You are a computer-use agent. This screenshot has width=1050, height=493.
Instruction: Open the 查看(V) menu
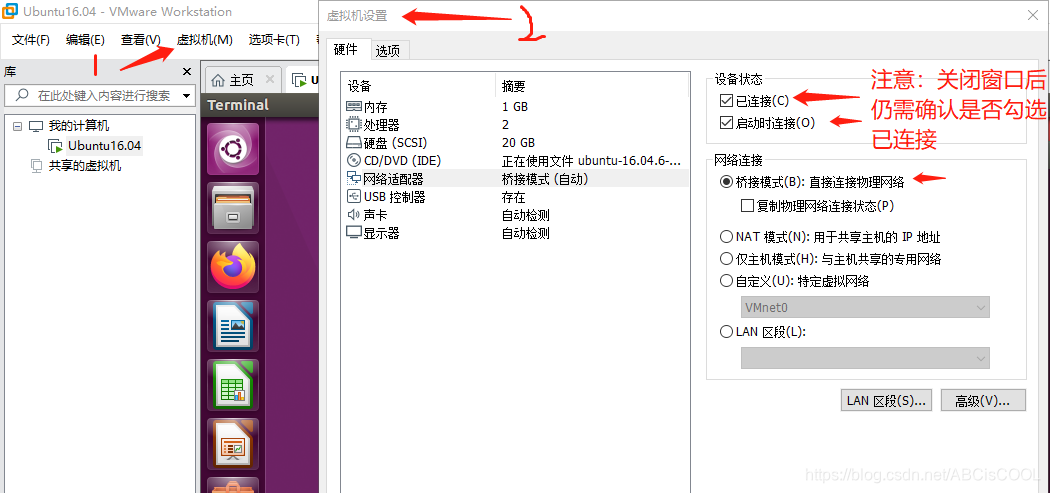(x=141, y=40)
